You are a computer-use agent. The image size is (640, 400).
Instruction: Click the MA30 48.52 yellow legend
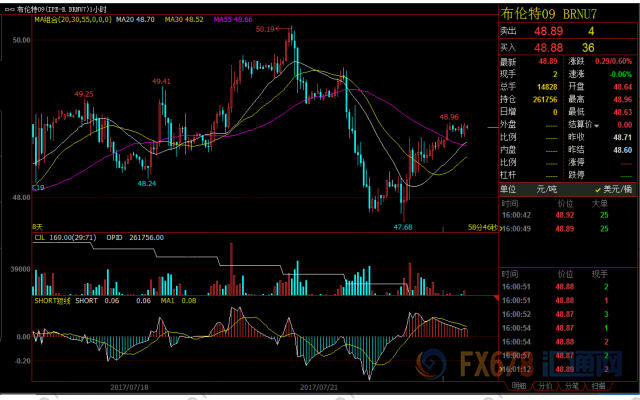click(x=184, y=19)
